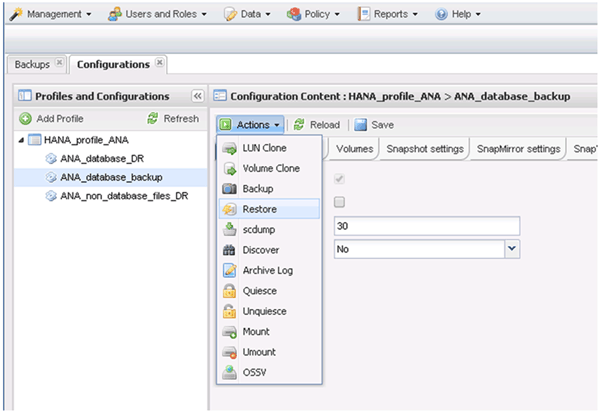Choose Mount from the Actions menu
The height and width of the screenshot is (413, 600).
(x=269, y=331)
